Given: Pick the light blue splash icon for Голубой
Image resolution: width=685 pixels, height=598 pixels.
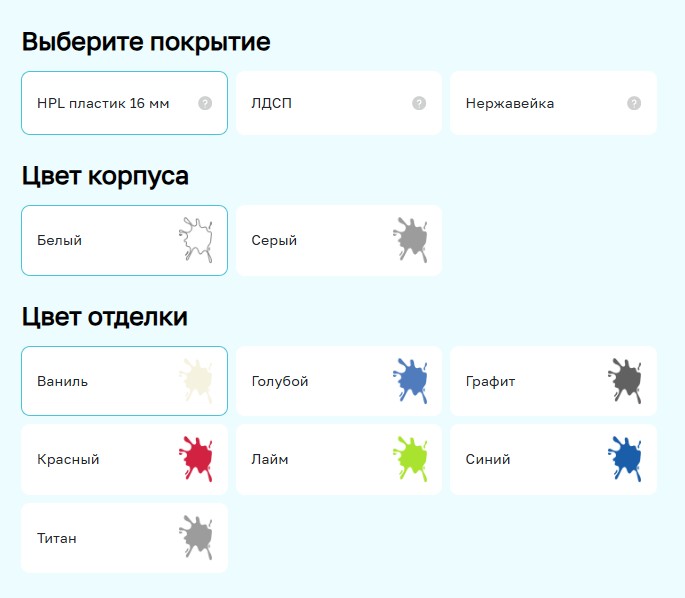Looking at the screenshot, I should point(410,381).
